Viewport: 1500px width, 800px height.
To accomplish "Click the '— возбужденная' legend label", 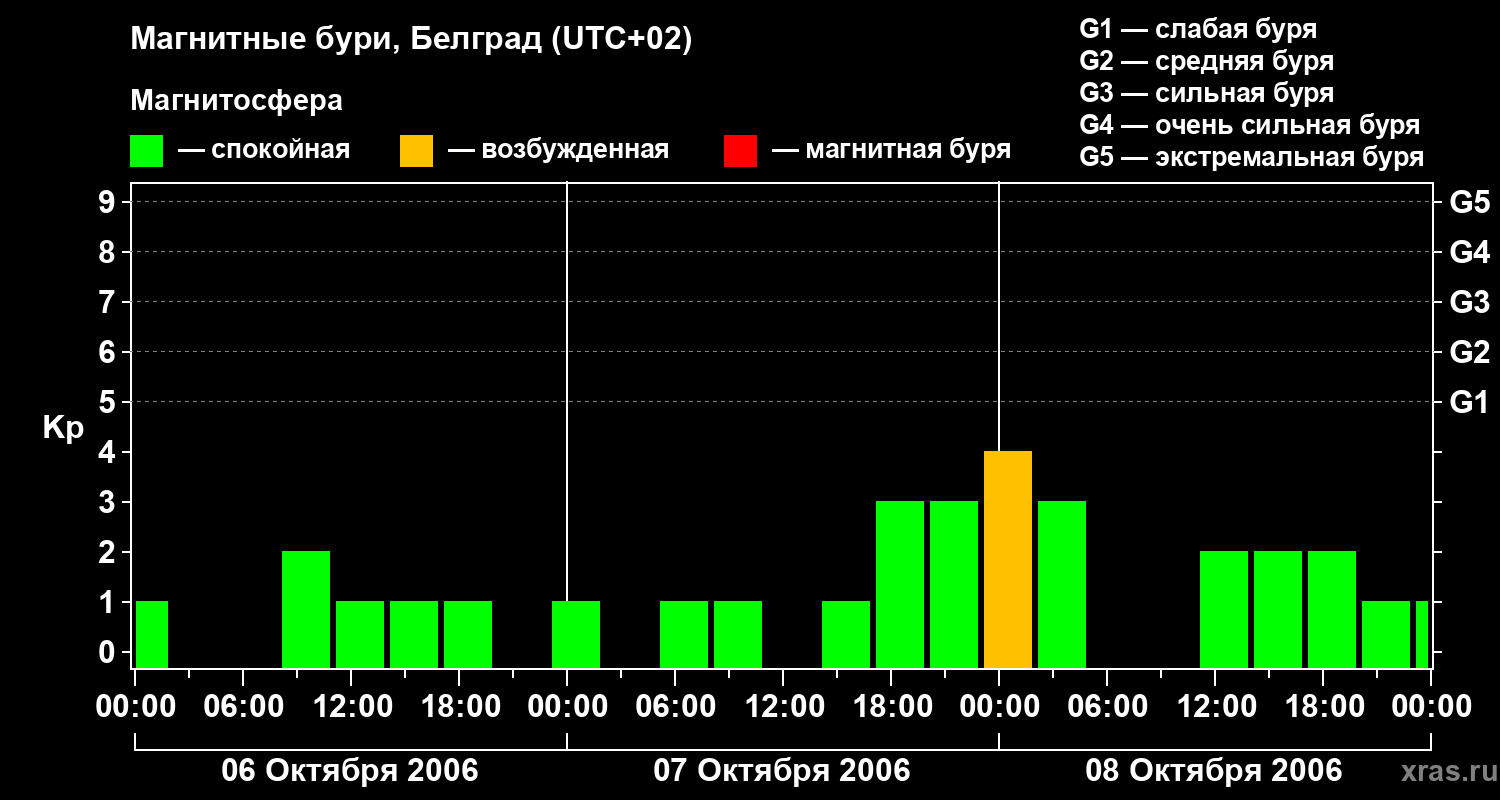I will point(558,151).
